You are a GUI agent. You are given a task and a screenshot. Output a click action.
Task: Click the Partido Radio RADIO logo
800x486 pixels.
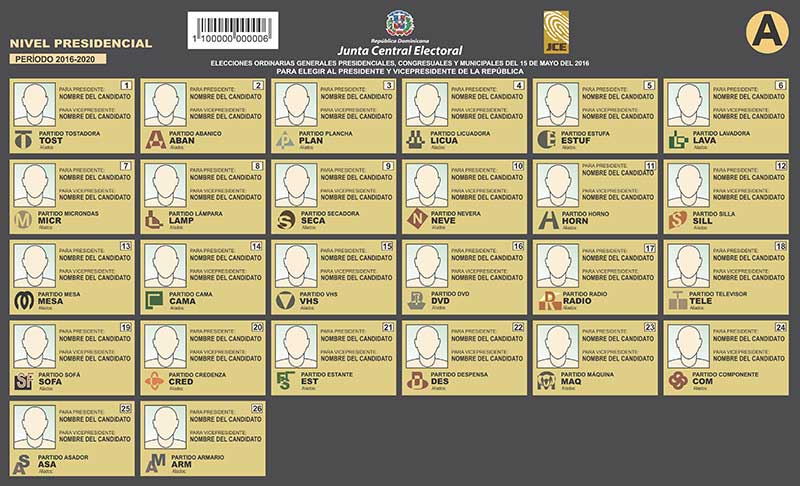coord(549,301)
